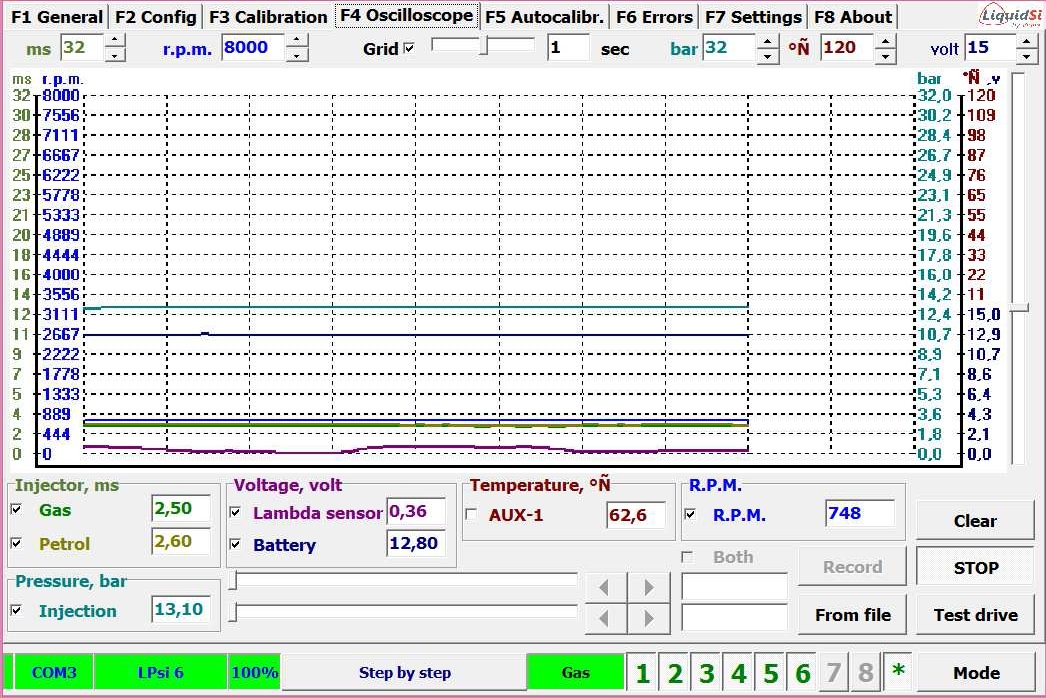
Task: Click the From file button
Action: (x=852, y=615)
